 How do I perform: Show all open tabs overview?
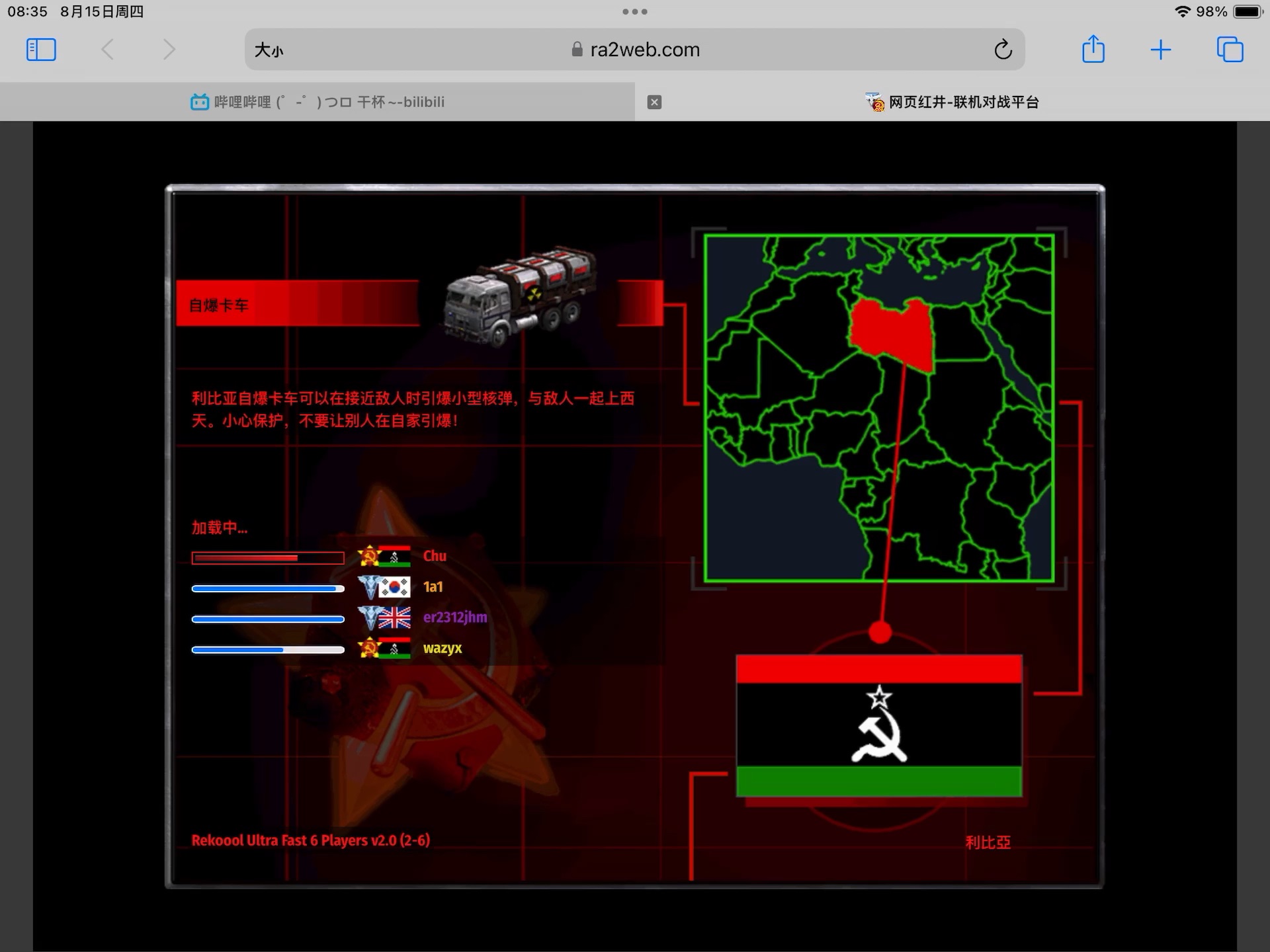[1230, 50]
